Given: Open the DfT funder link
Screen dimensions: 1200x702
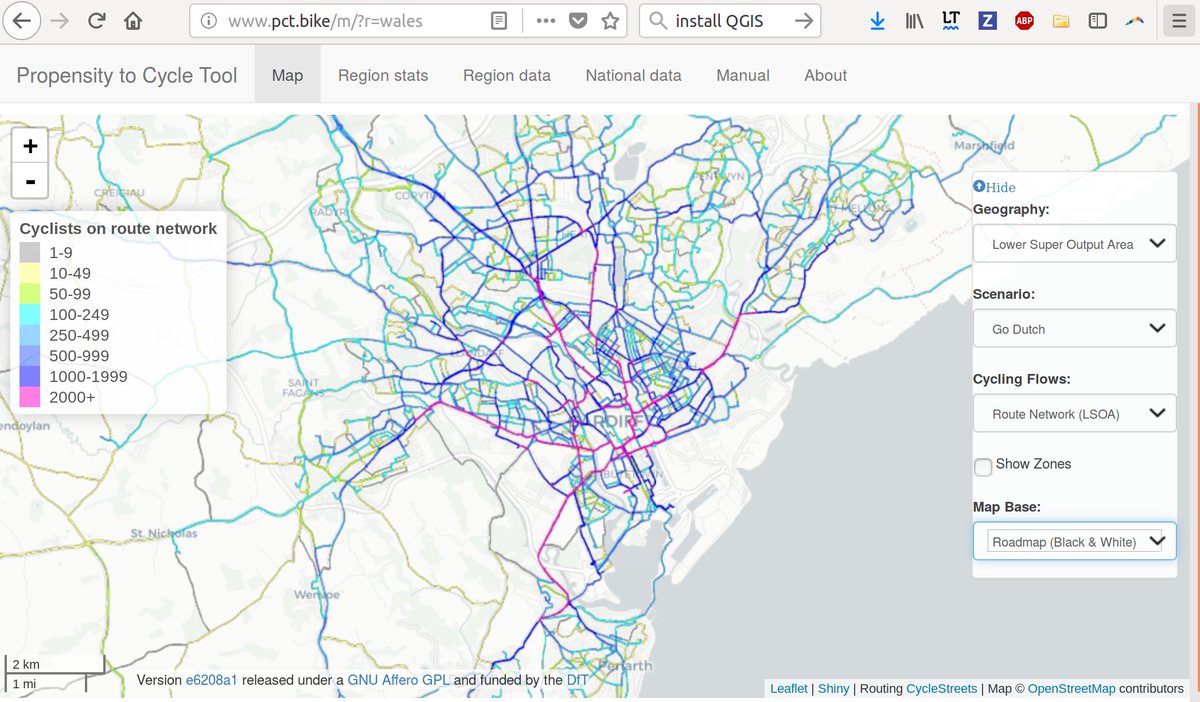Looking at the screenshot, I should [577, 681].
